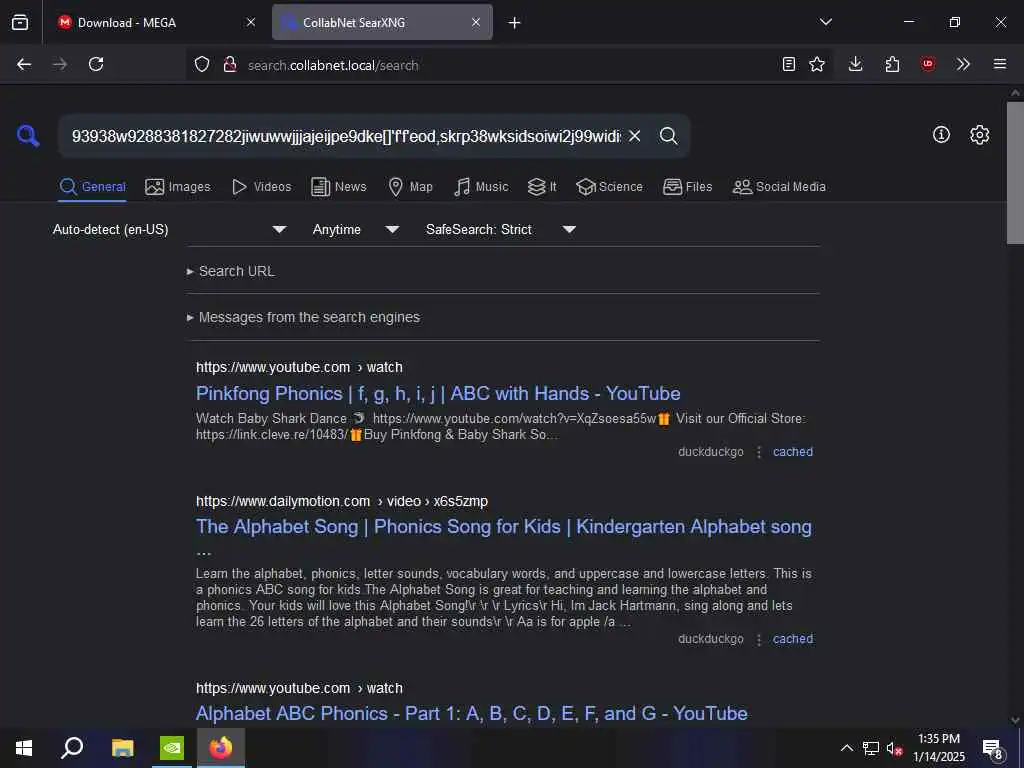The width and height of the screenshot is (1024, 768).
Task: Reload the current page
Action: (96, 64)
